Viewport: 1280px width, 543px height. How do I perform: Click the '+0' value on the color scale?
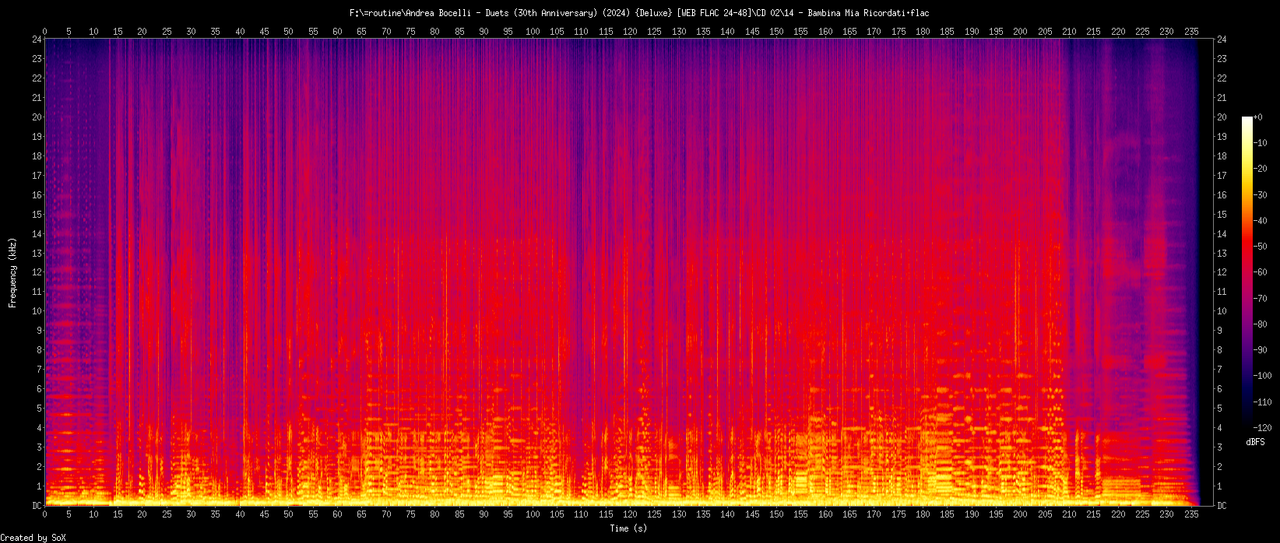1260,117
